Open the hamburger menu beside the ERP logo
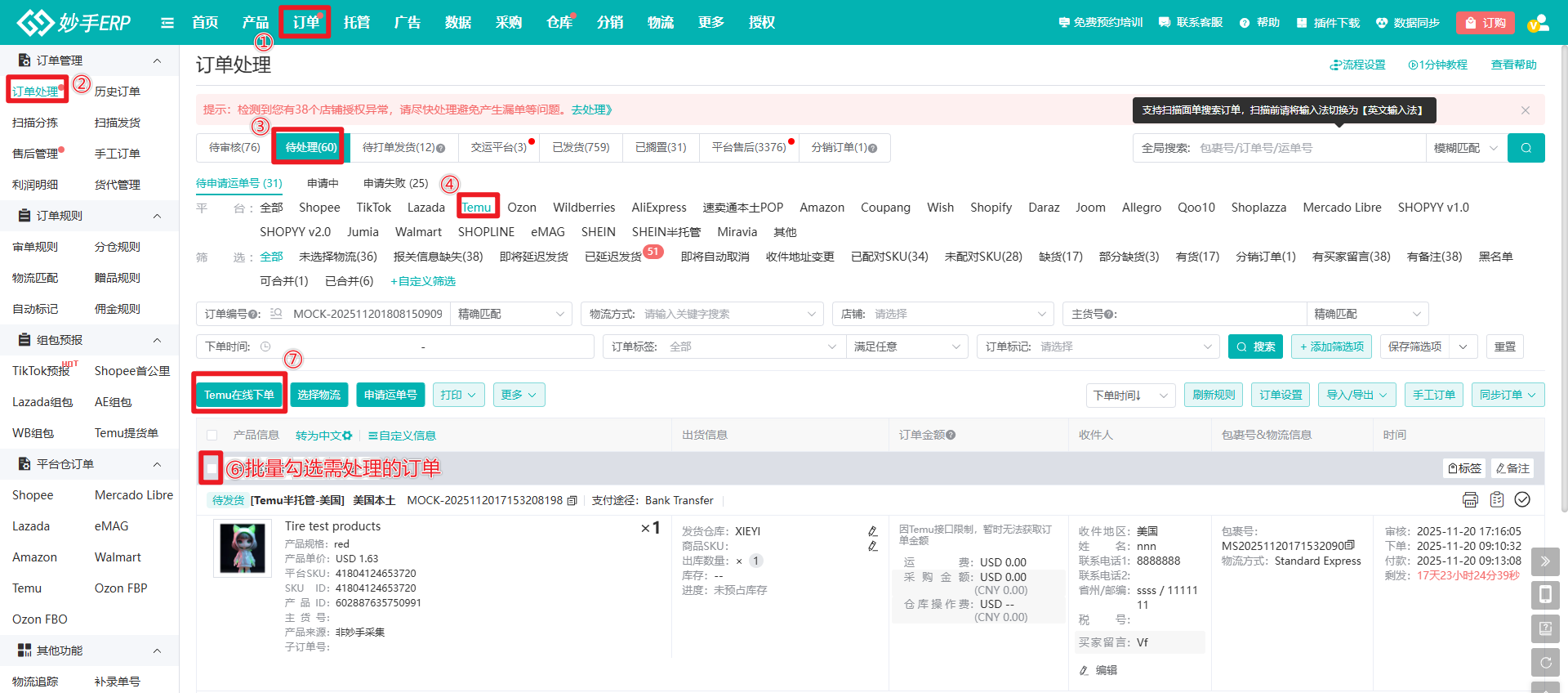This screenshot has height=693, width=1568. pyautogui.click(x=167, y=23)
